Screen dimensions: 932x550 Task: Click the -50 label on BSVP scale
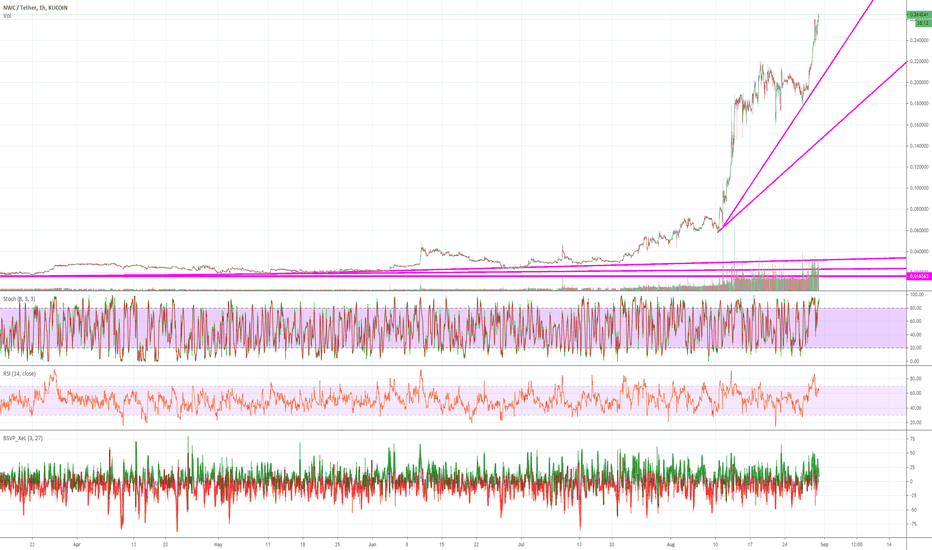tap(912, 510)
